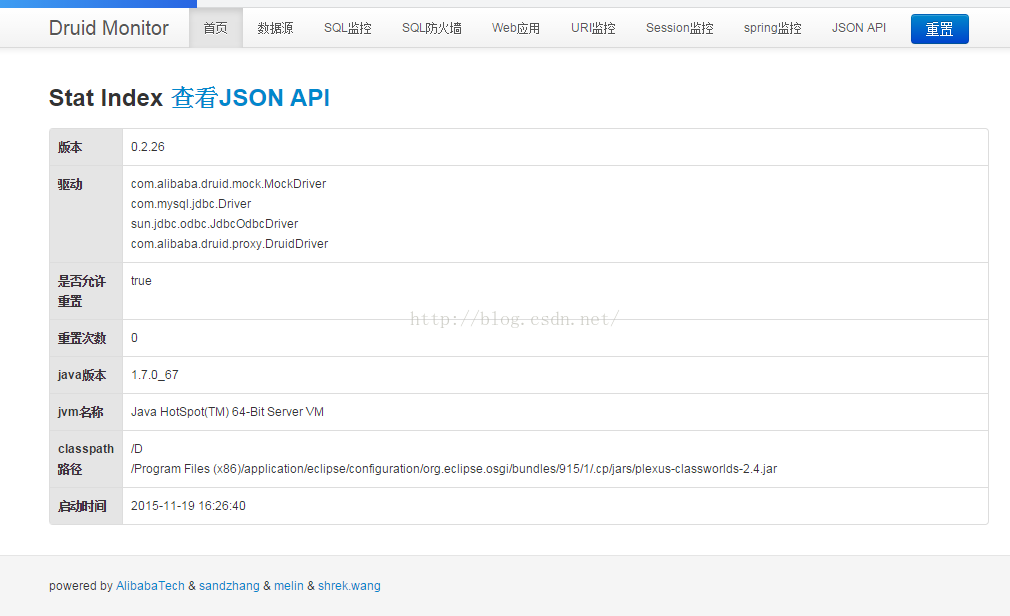The width and height of the screenshot is (1010, 616).
Task: Click the Druid Monitor brand title
Action: coord(108,28)
